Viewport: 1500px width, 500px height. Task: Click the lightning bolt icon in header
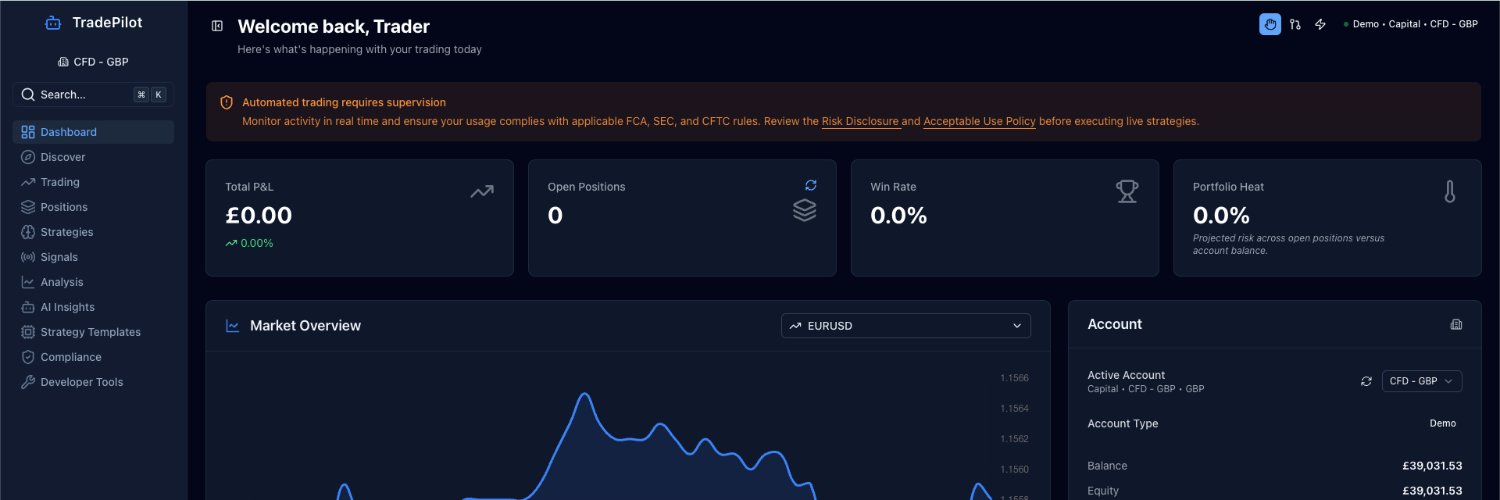click(1320, 24)
